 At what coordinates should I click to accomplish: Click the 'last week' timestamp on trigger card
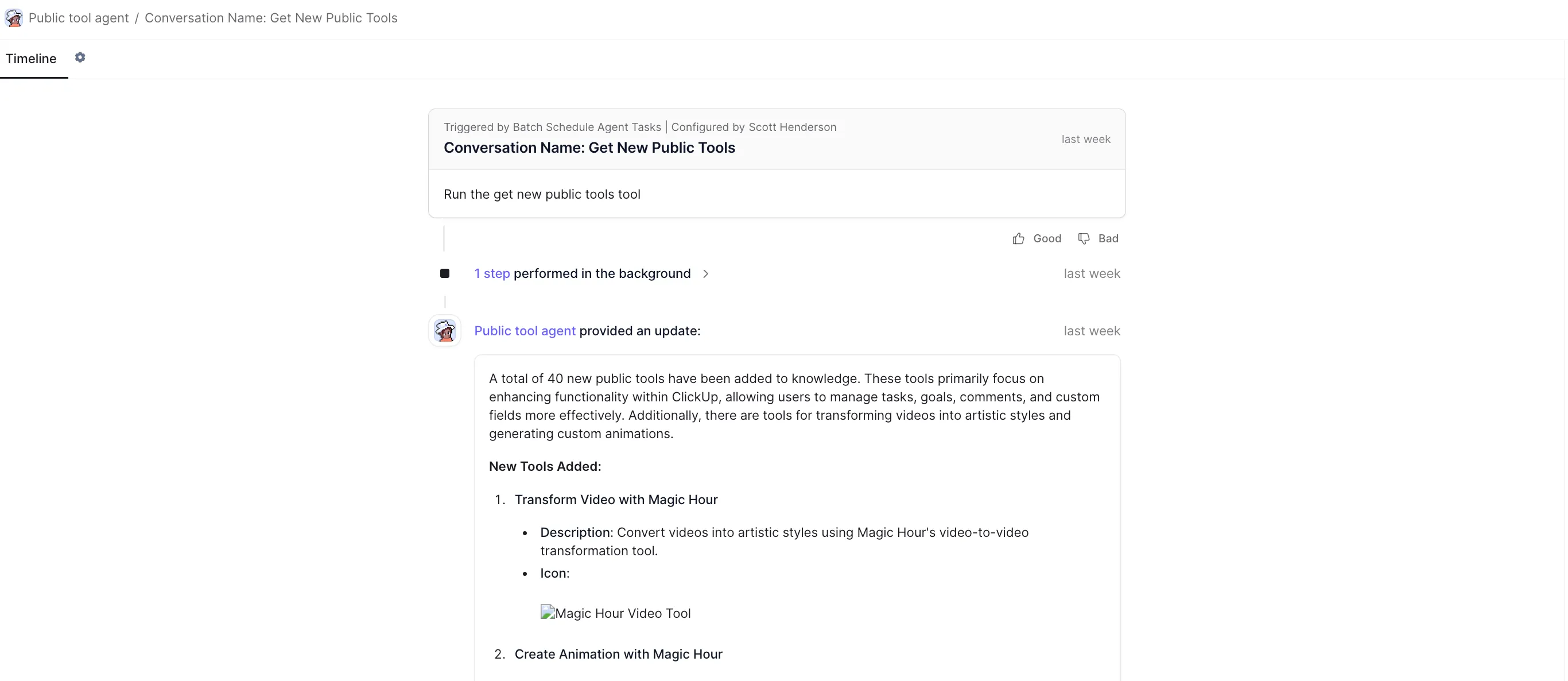point(1085,140)
